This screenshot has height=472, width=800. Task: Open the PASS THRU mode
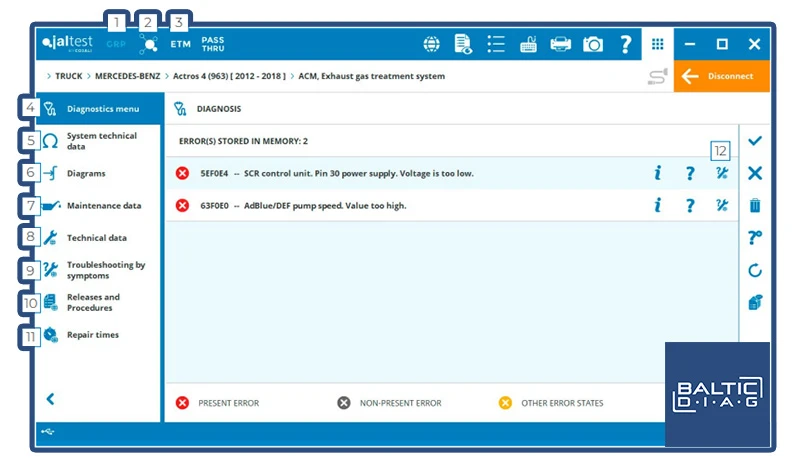213,44
